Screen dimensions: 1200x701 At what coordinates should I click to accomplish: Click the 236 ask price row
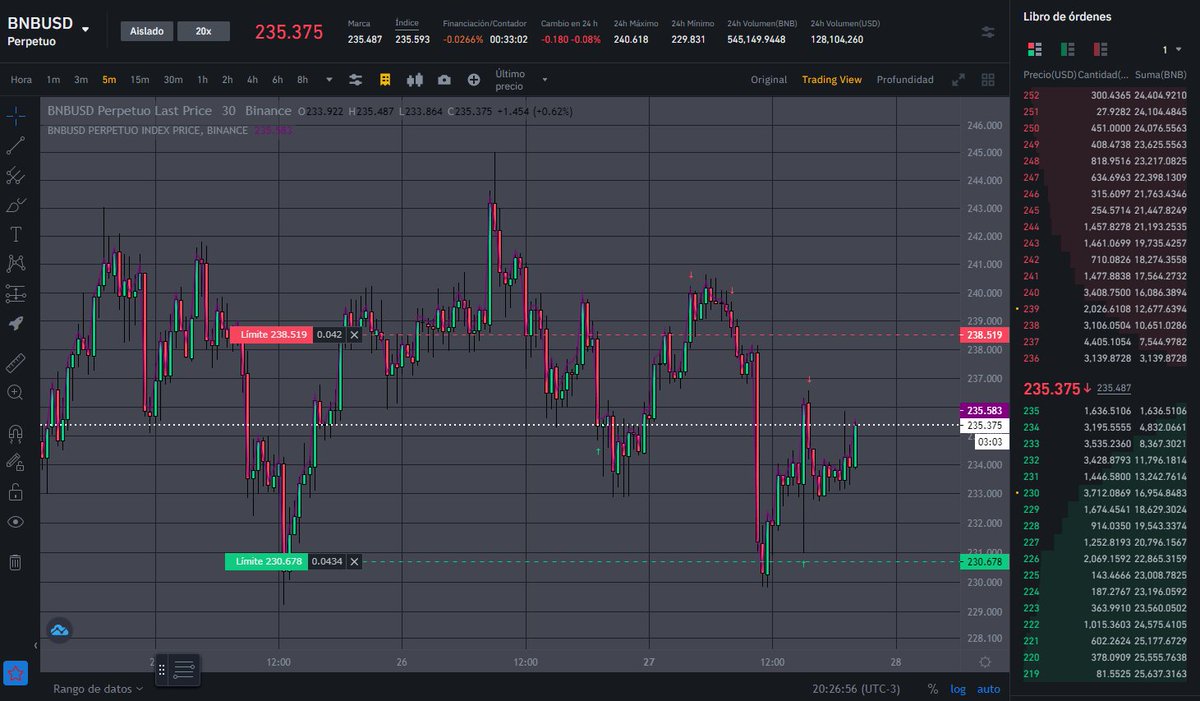[x=1105, y=358]
